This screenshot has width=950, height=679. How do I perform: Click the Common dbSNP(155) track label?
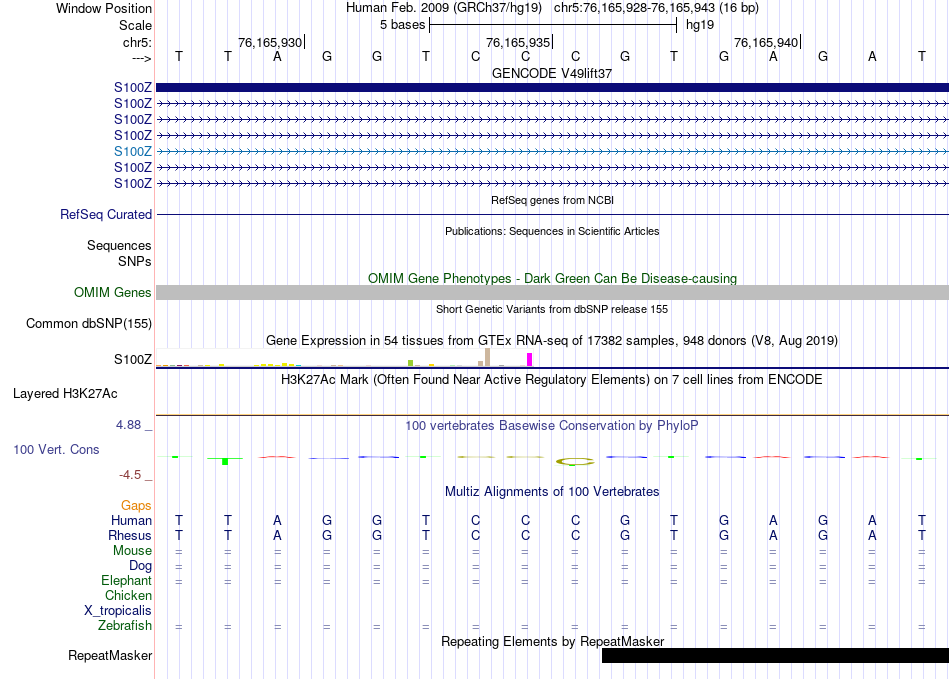coord(89,323)
